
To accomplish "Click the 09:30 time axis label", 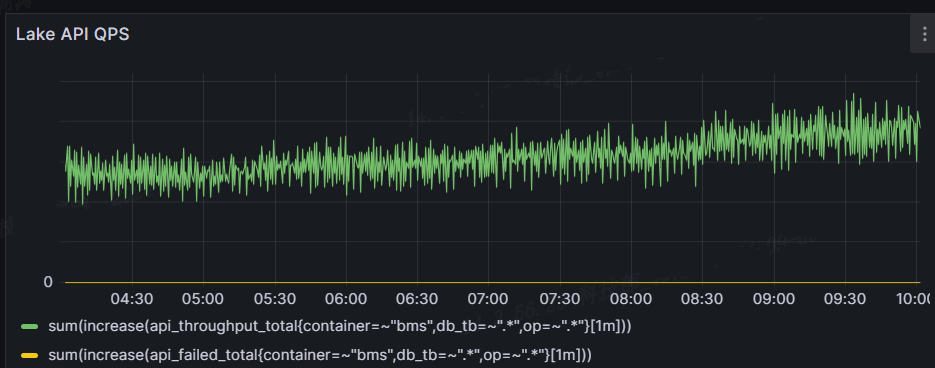I will [x=844, y=298].
